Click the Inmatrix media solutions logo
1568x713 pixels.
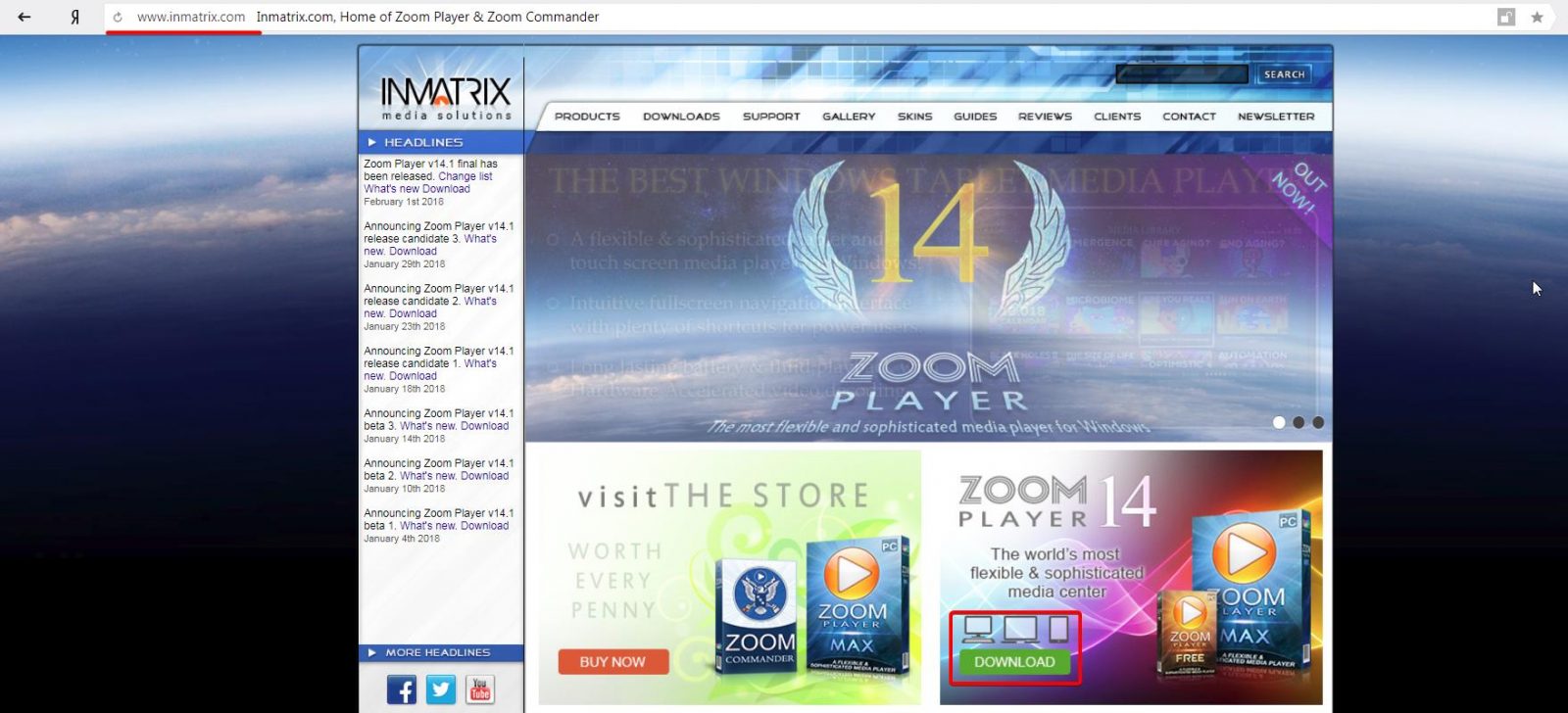click(446, 99)
